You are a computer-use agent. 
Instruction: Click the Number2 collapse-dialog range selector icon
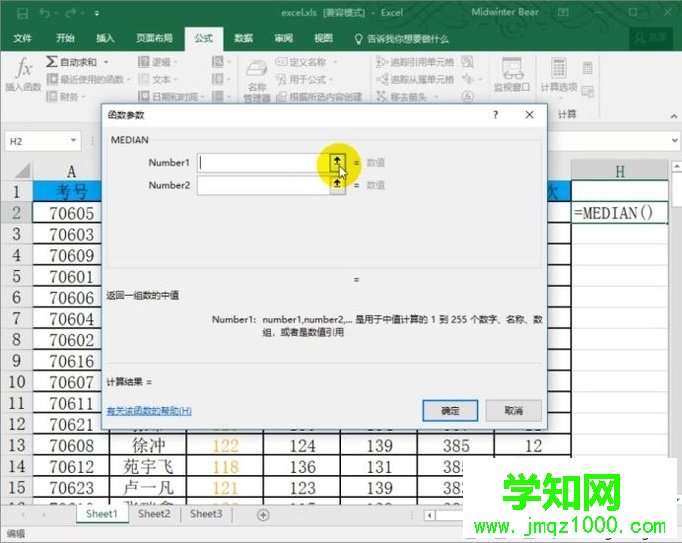(x=337, y=185)
